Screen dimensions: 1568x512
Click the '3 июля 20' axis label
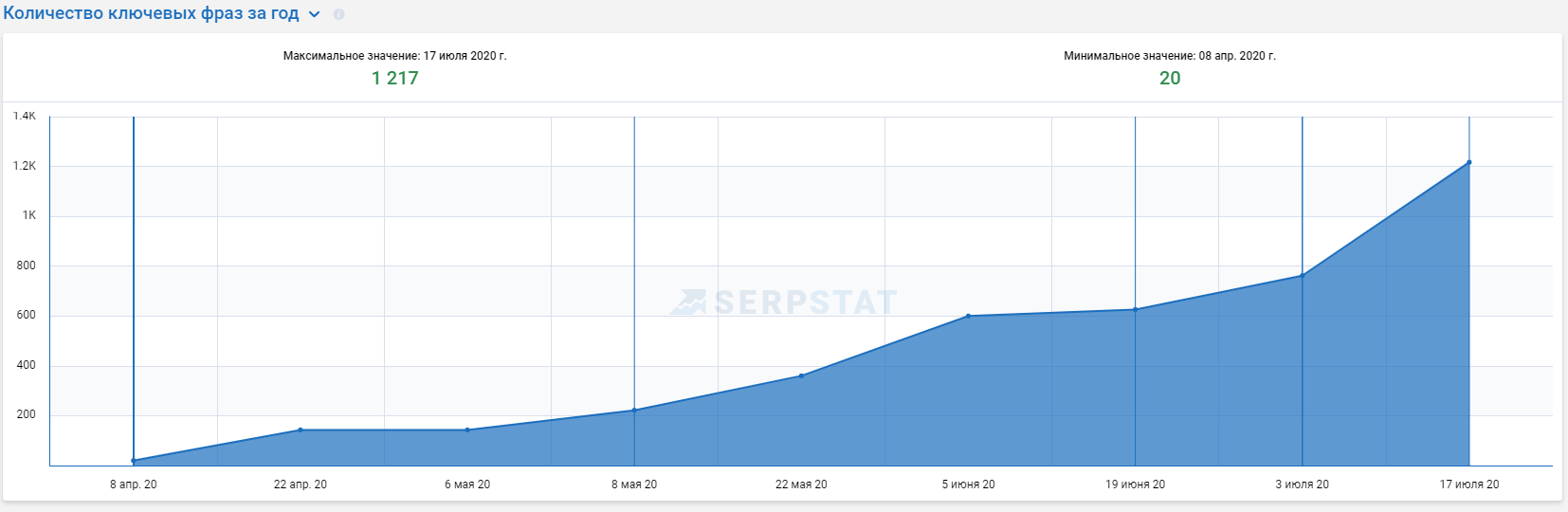coord(1302,485)
